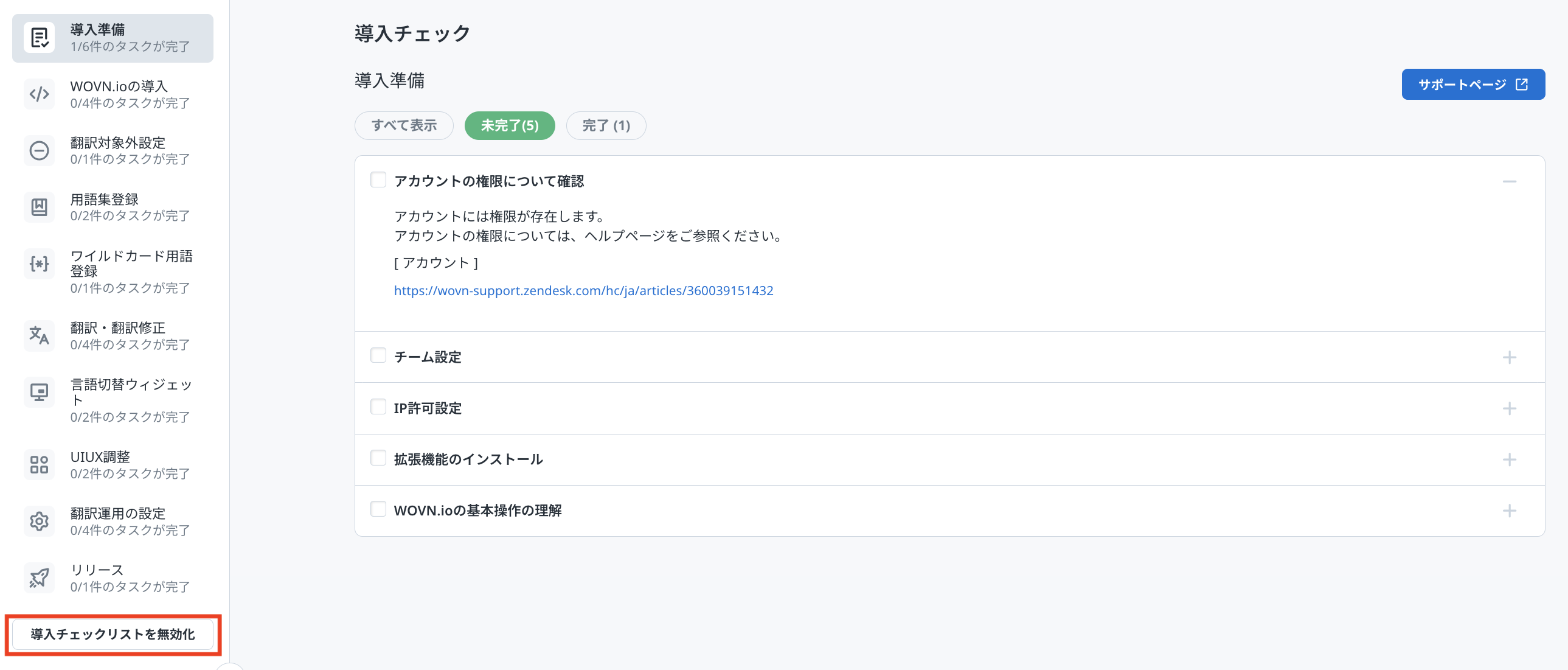Click the リリース rocket icon
The height and width of the screenshot is (670, 1568).
(x=40, y=578)
